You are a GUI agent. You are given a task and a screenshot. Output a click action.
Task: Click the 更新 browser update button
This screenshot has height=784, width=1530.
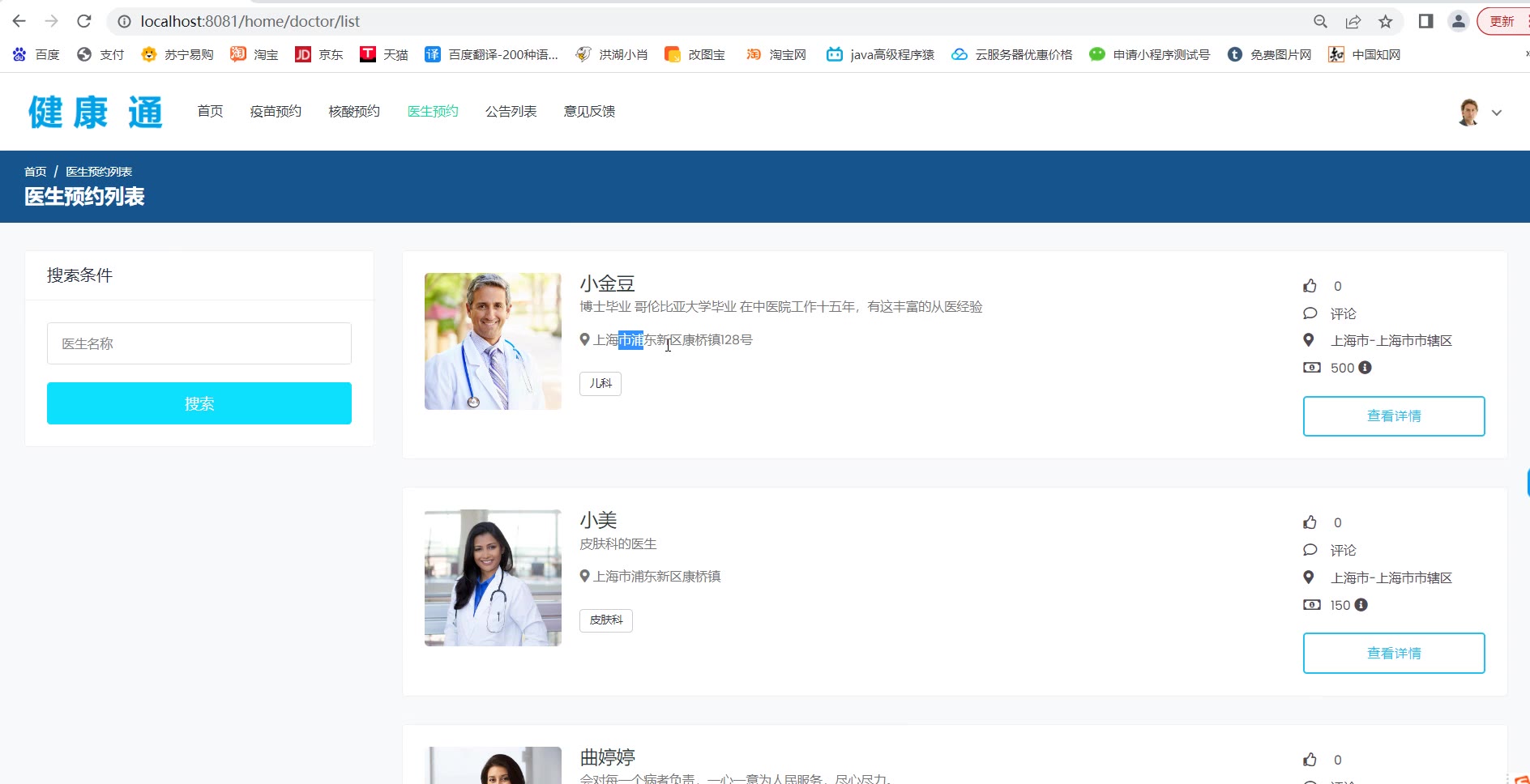tap(1502, 22)
